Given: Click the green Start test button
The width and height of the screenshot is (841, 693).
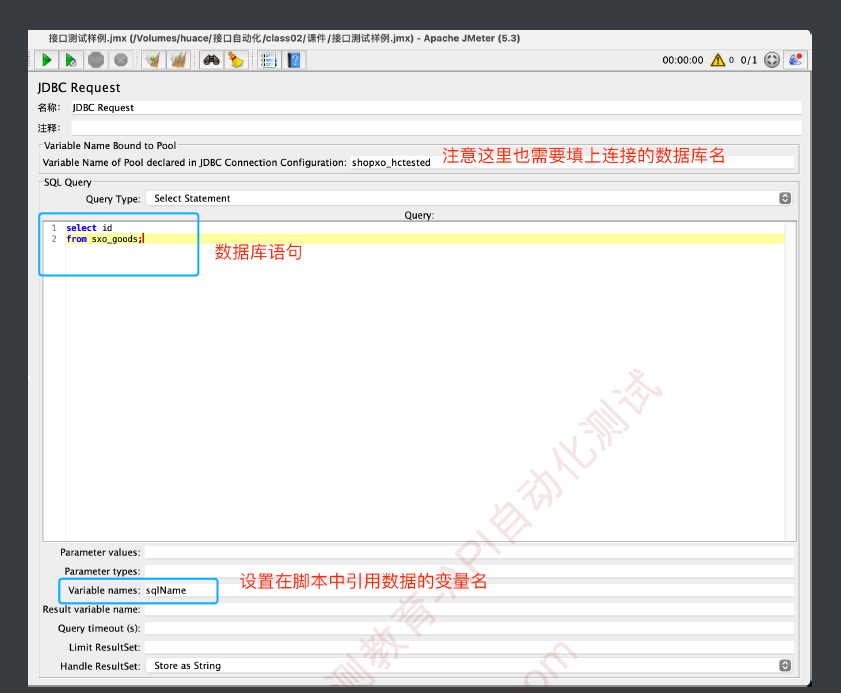Looking at the screenshot, I should click(46, 60).
